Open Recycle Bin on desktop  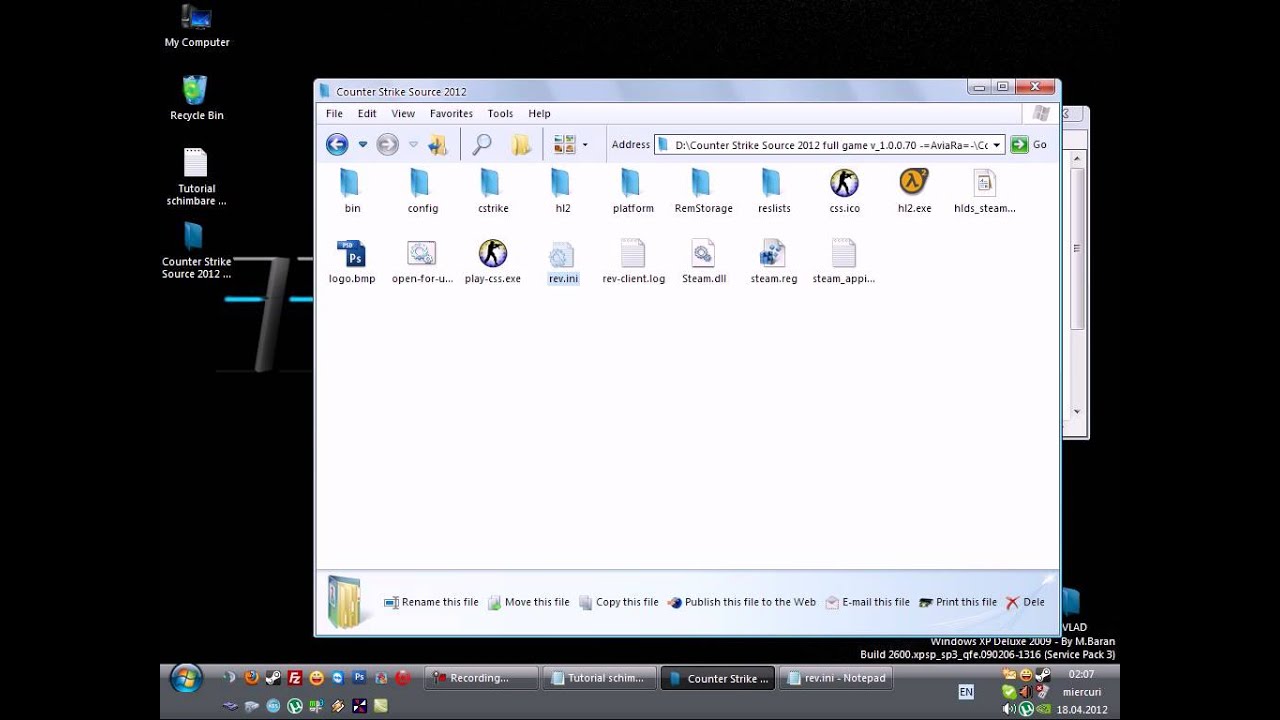click(196, 98)
